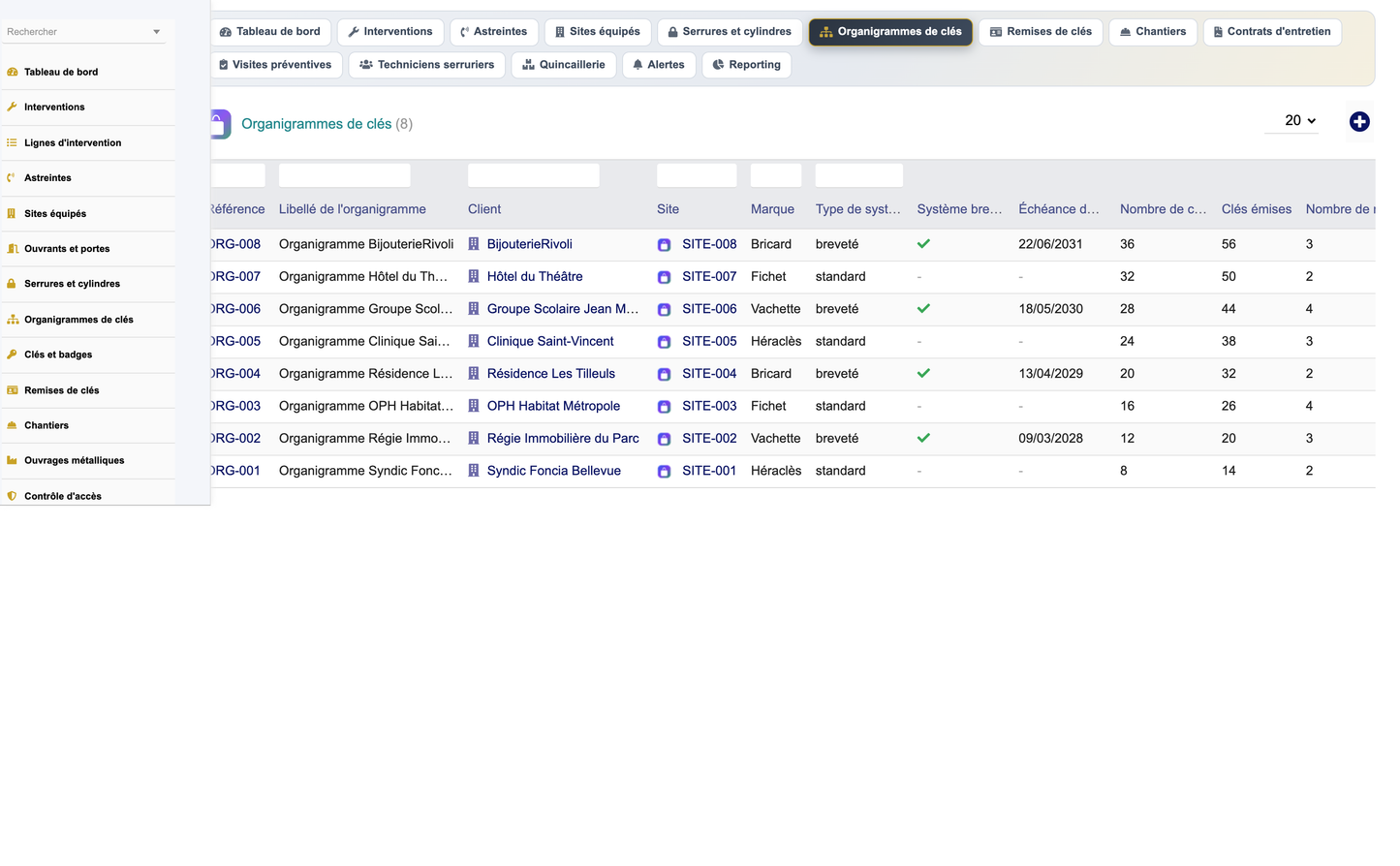This screenshot has width=1400, height=866.
Task: Open the Interventions tab
Action: coord(390,32)
